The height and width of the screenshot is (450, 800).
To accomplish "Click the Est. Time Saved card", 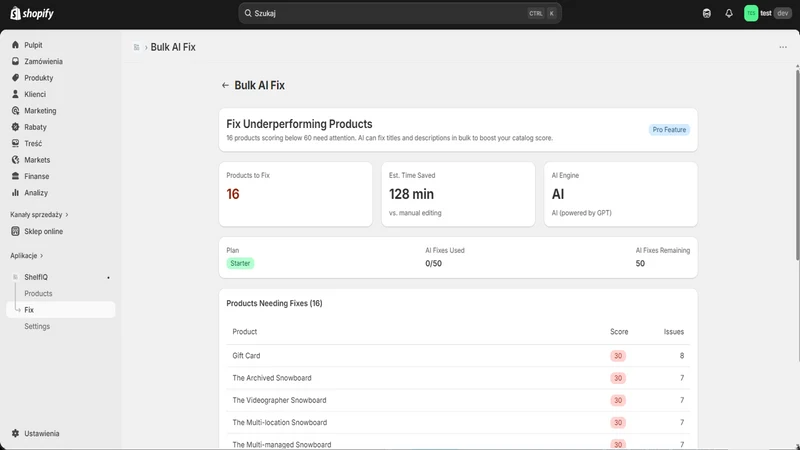I will (458, 194).
